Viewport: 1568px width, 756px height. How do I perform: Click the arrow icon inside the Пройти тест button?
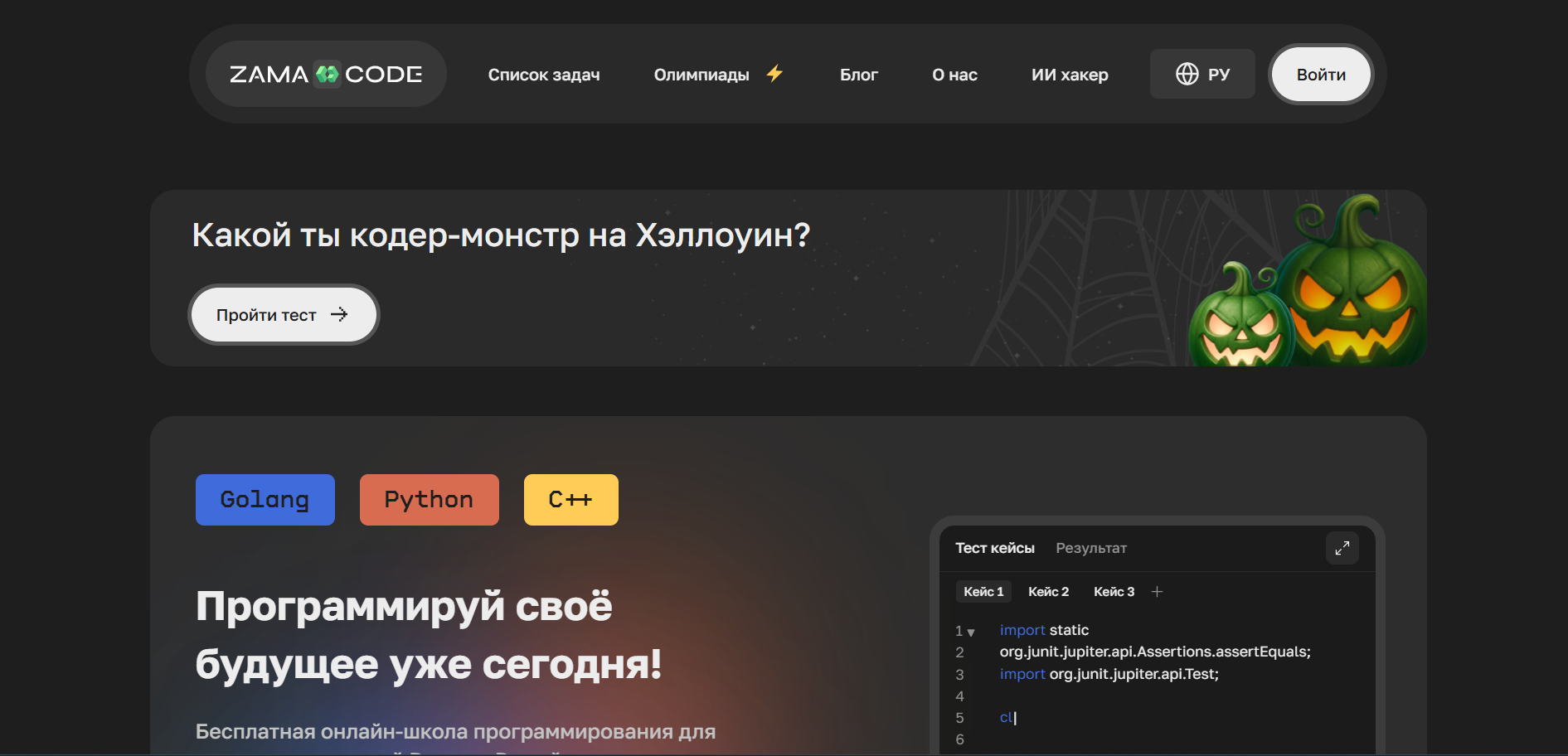click(340, 314)
